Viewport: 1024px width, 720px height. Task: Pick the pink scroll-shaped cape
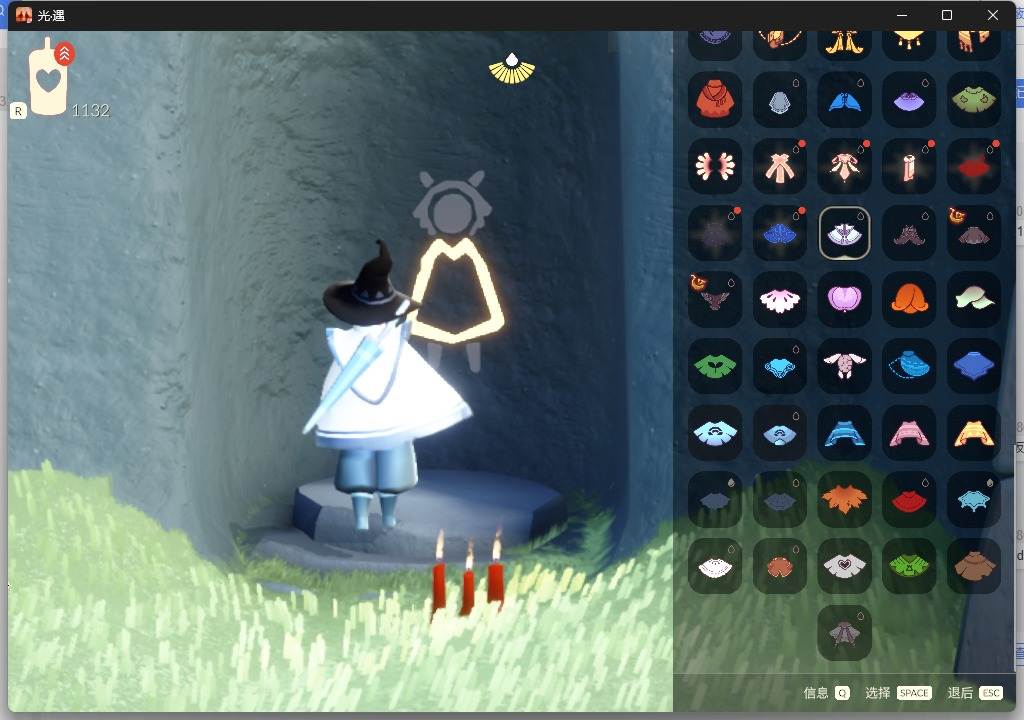tap(909, 167)
